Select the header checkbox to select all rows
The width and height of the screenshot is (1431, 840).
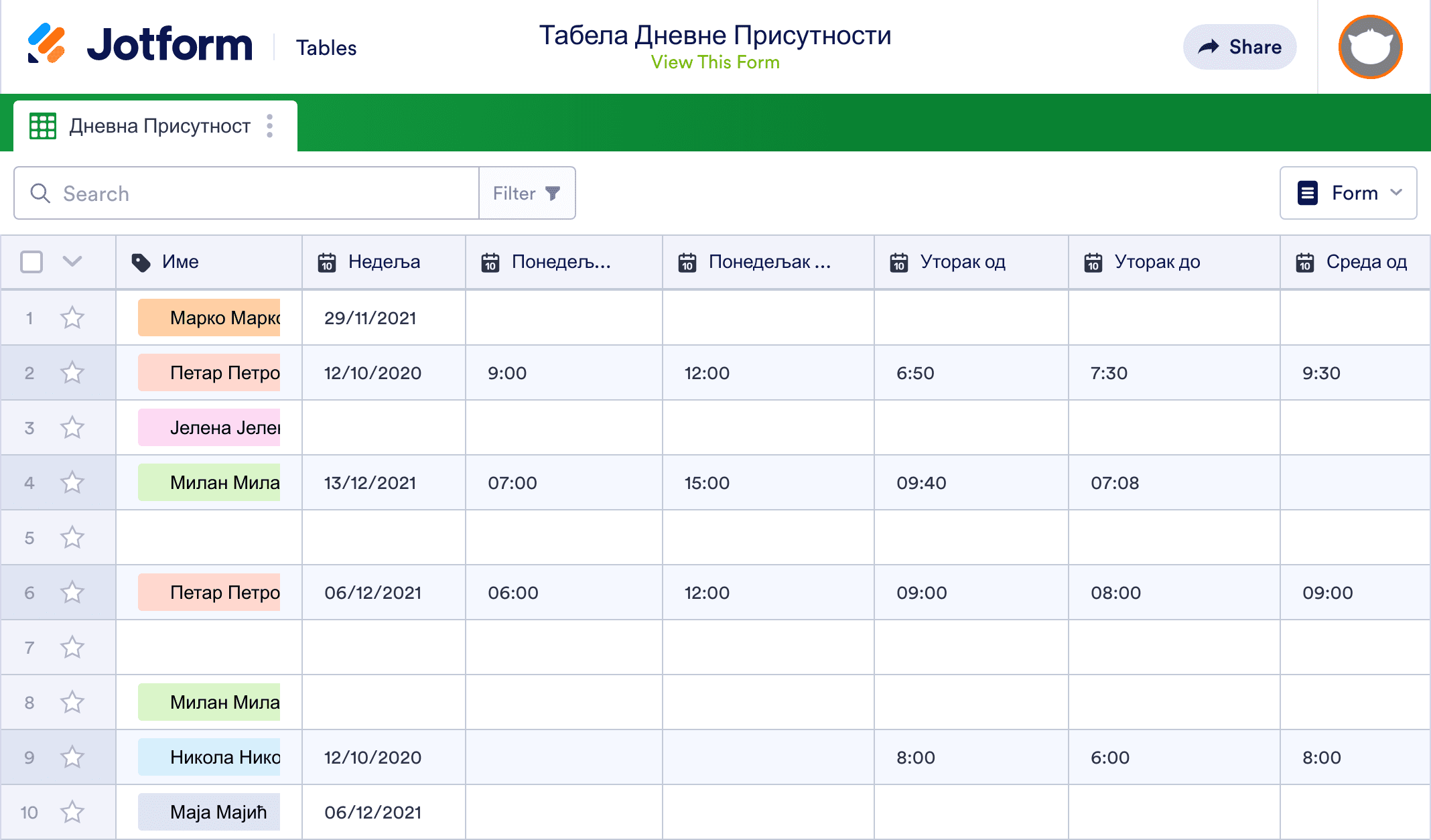[x=31, y=262]
